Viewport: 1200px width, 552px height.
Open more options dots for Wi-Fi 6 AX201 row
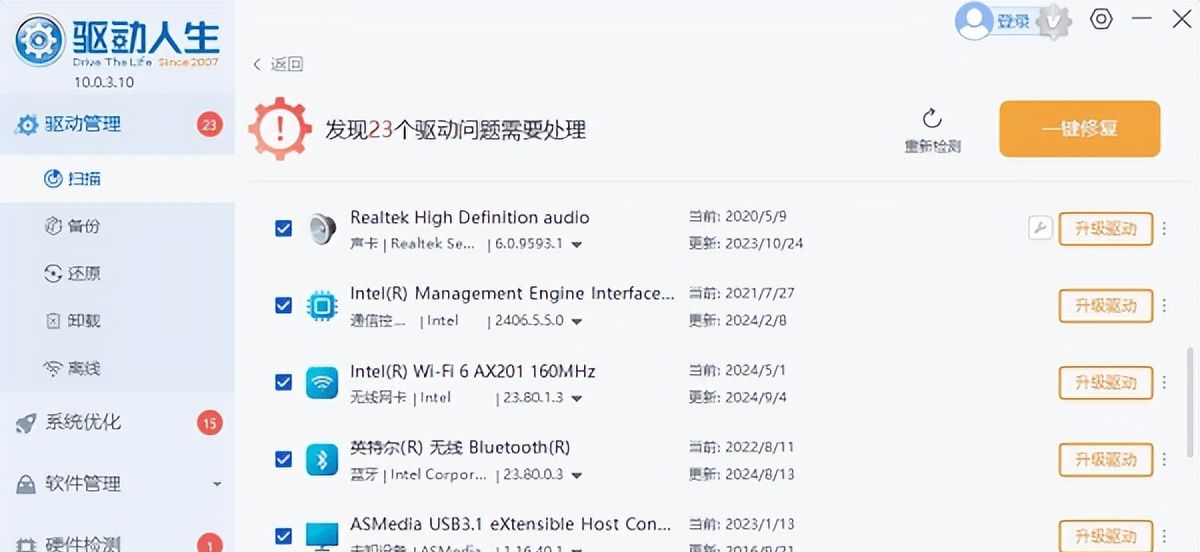pos(1164,382)
